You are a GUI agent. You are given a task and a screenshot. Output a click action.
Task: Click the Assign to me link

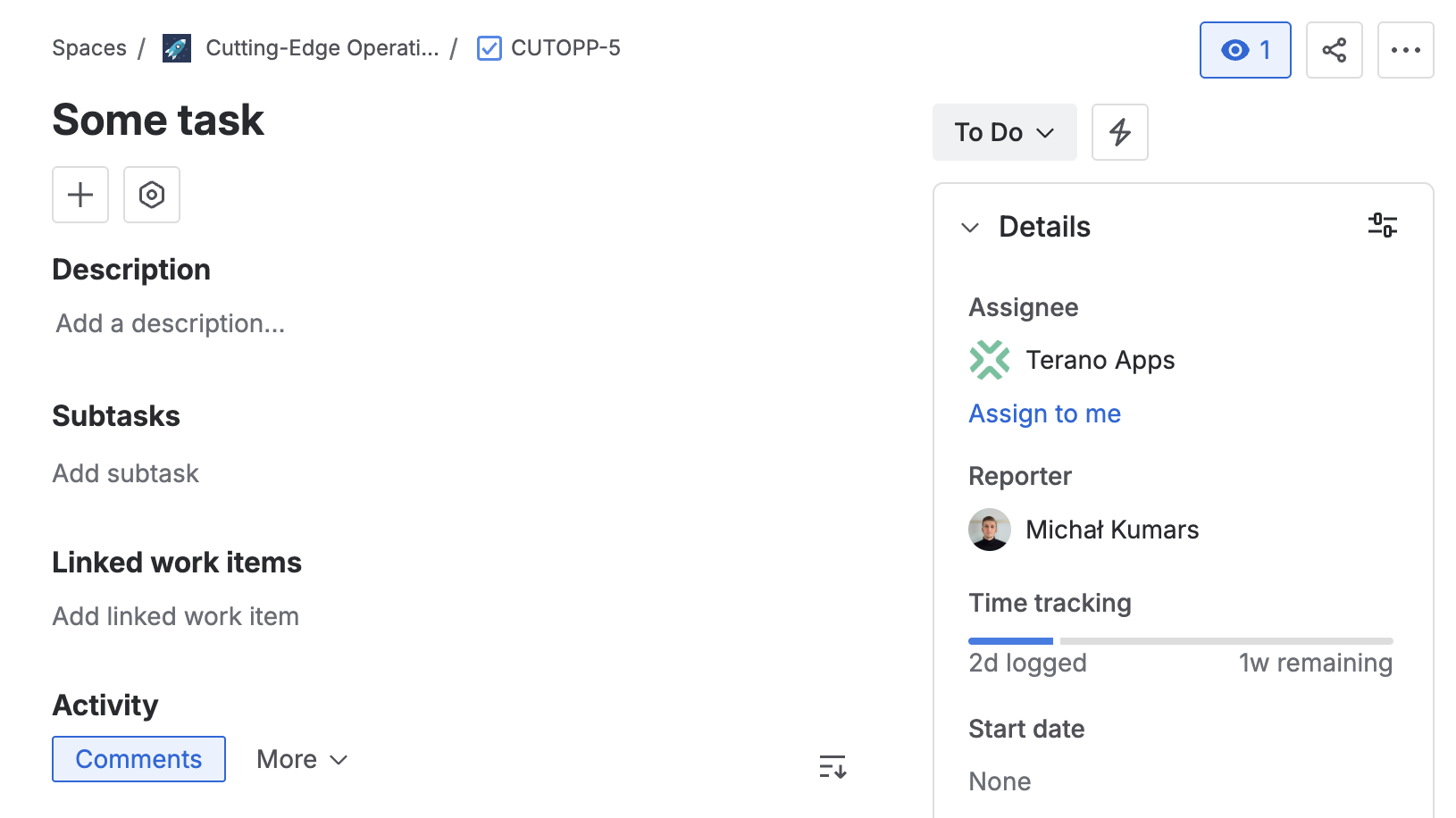[1044, 413]
